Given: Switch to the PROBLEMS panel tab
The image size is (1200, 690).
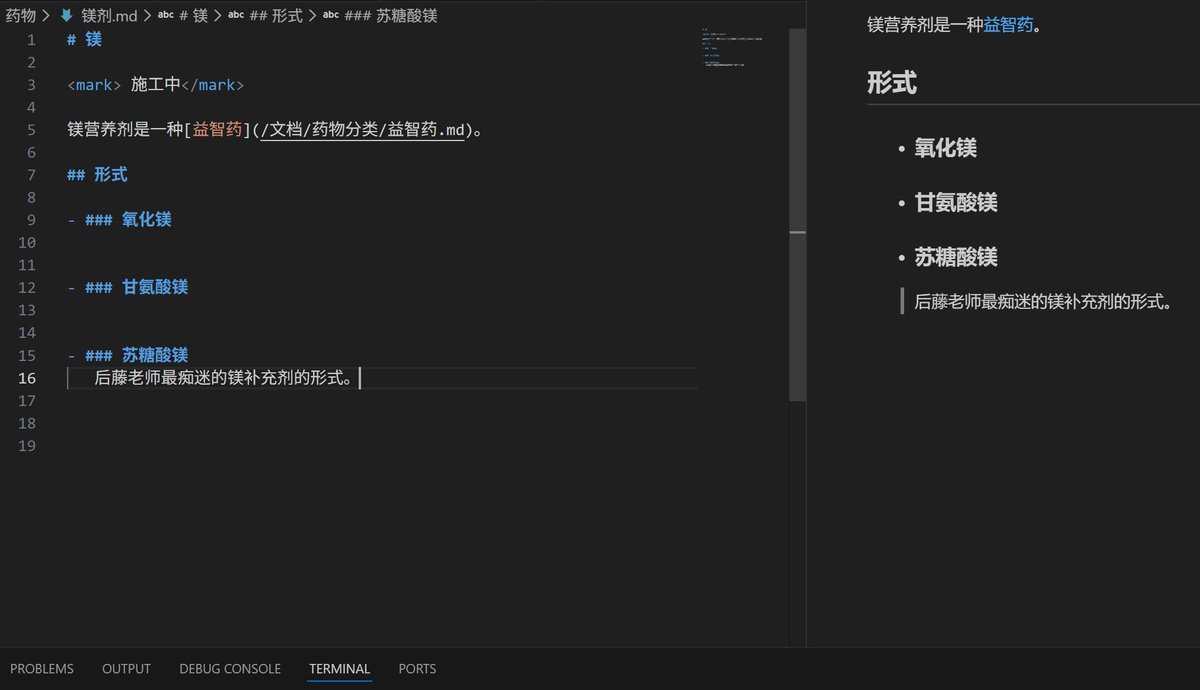Looking at the screenshot, I should coord(42,669).
